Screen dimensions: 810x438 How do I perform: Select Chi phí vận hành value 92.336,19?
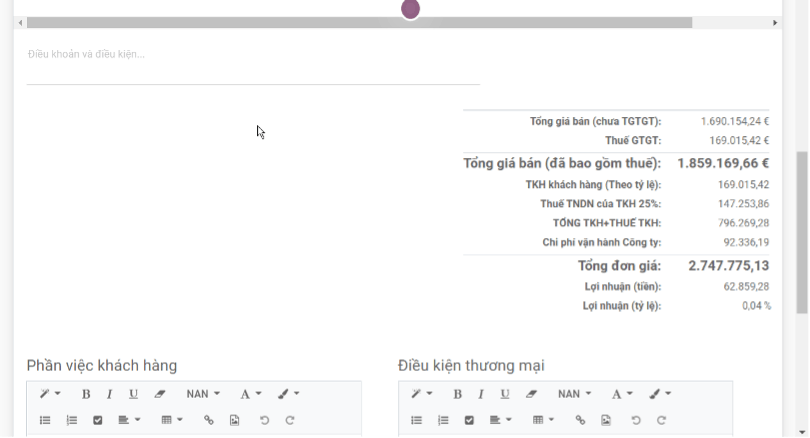click(746, 242)
